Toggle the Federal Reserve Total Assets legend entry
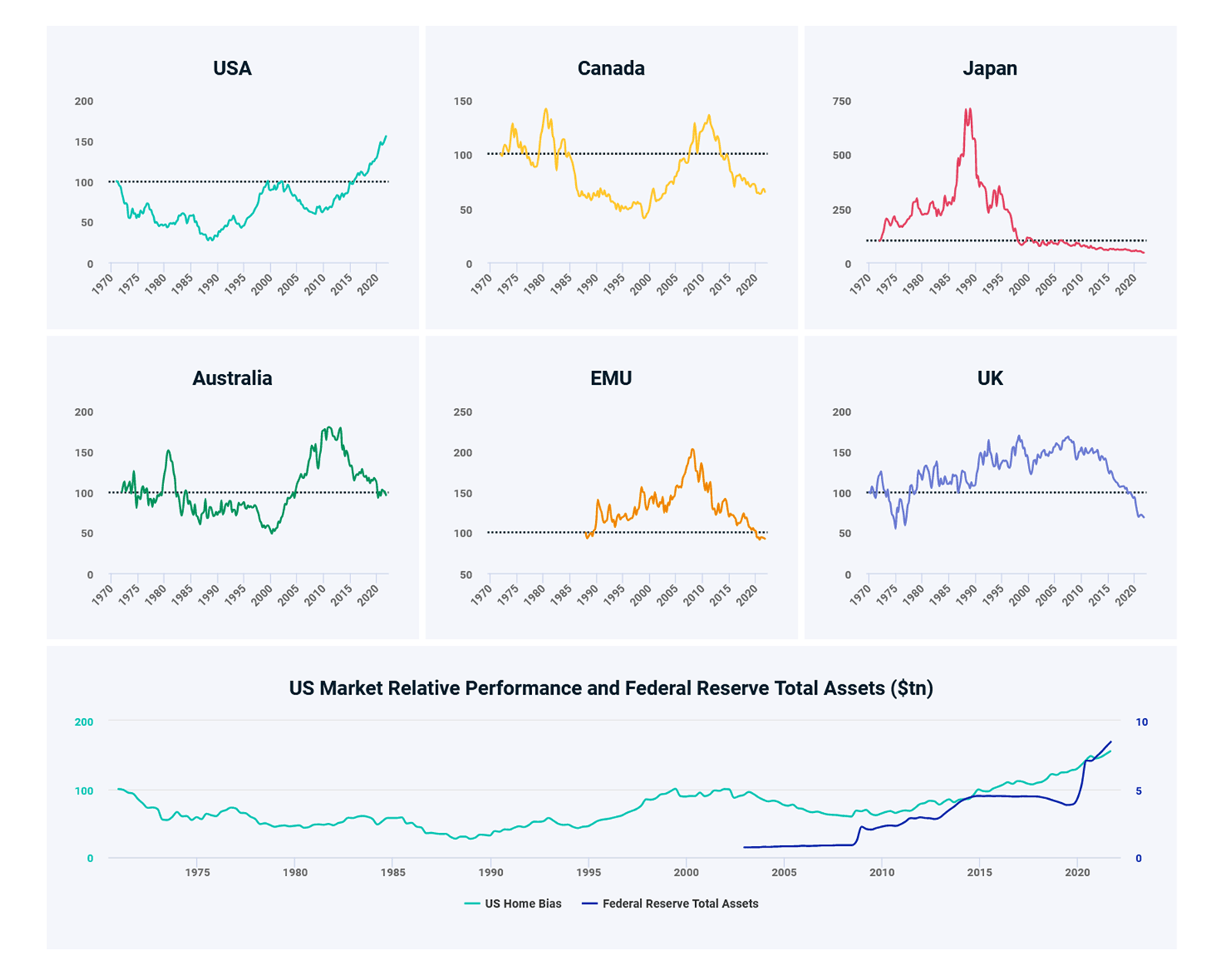The width and height of the screenshot is (1232, 963). [x=670, y=904]
